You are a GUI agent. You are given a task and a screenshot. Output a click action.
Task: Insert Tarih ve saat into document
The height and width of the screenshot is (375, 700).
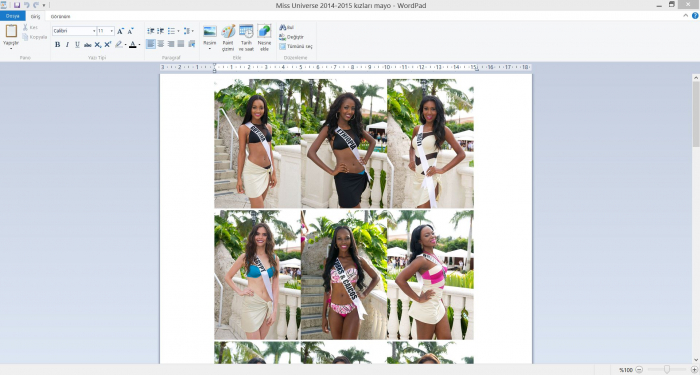click(246, 38)
